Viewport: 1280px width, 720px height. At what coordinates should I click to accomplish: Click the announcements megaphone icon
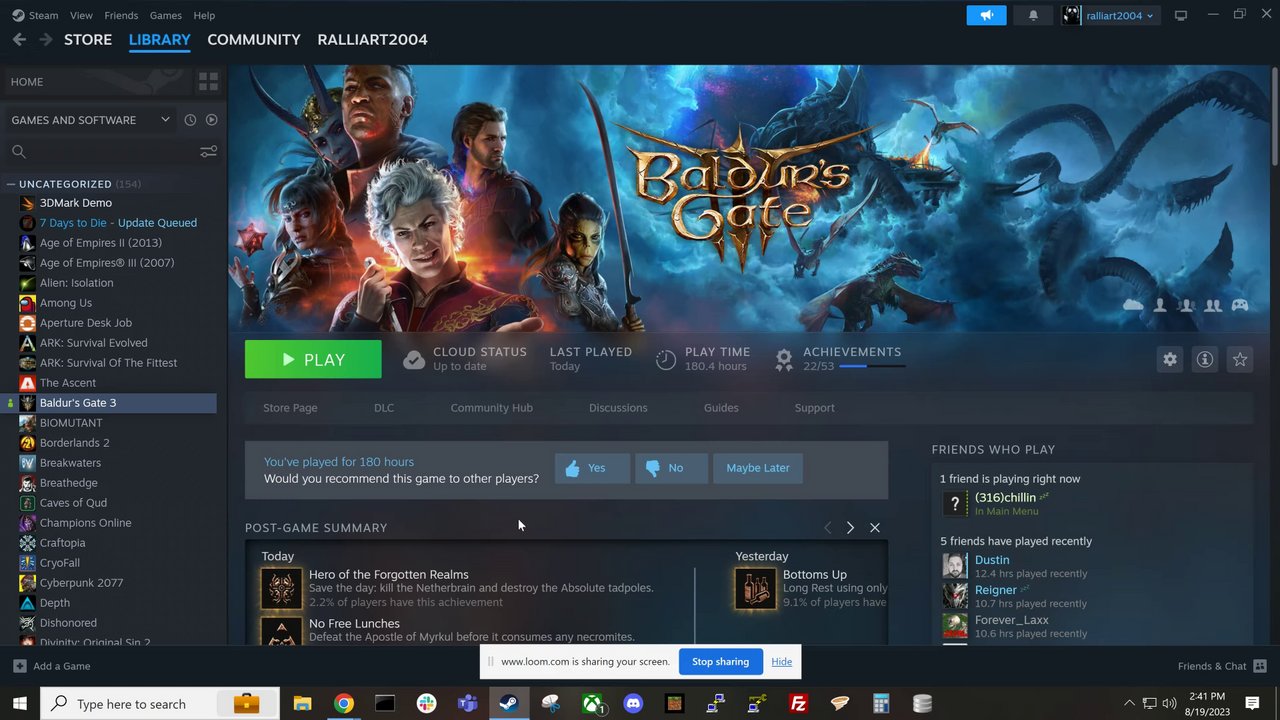986,15
